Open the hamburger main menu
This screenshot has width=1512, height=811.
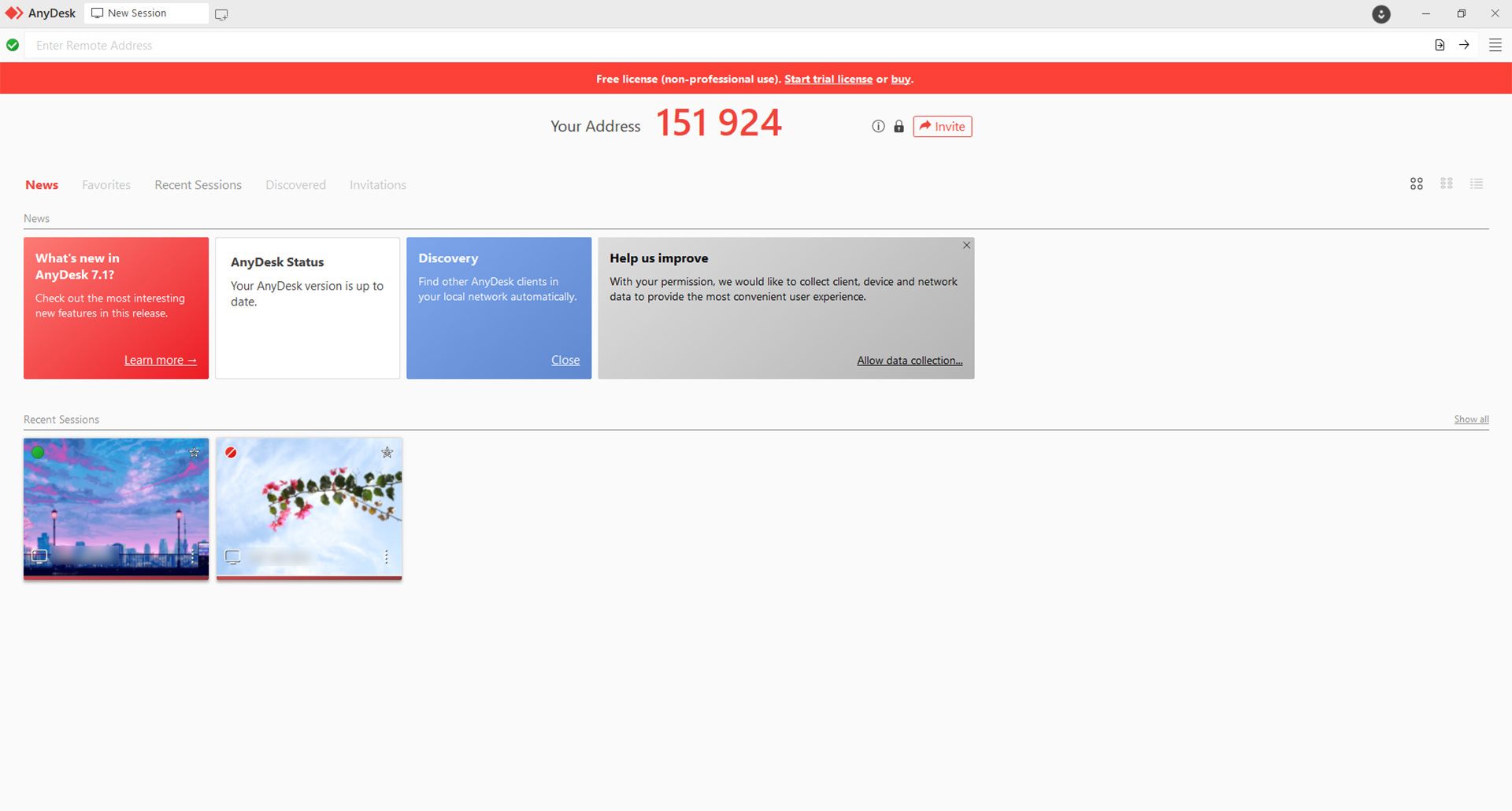[1495, 45]
